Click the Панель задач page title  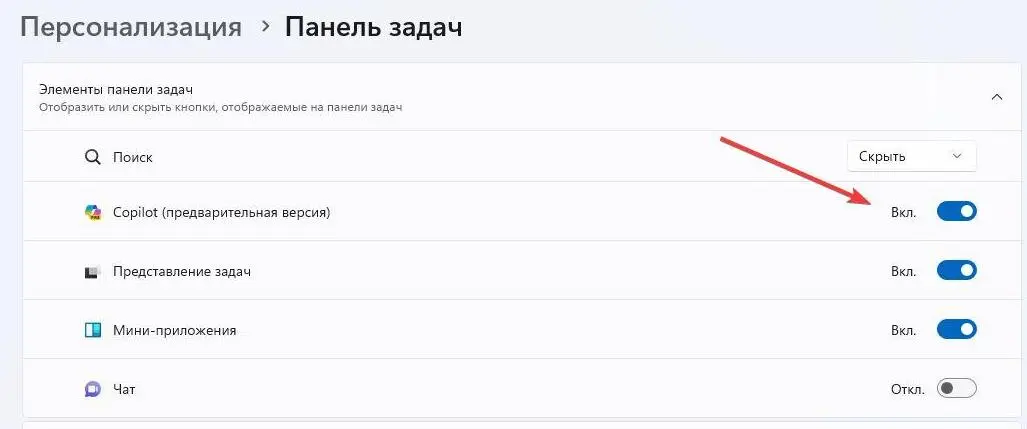373,27
